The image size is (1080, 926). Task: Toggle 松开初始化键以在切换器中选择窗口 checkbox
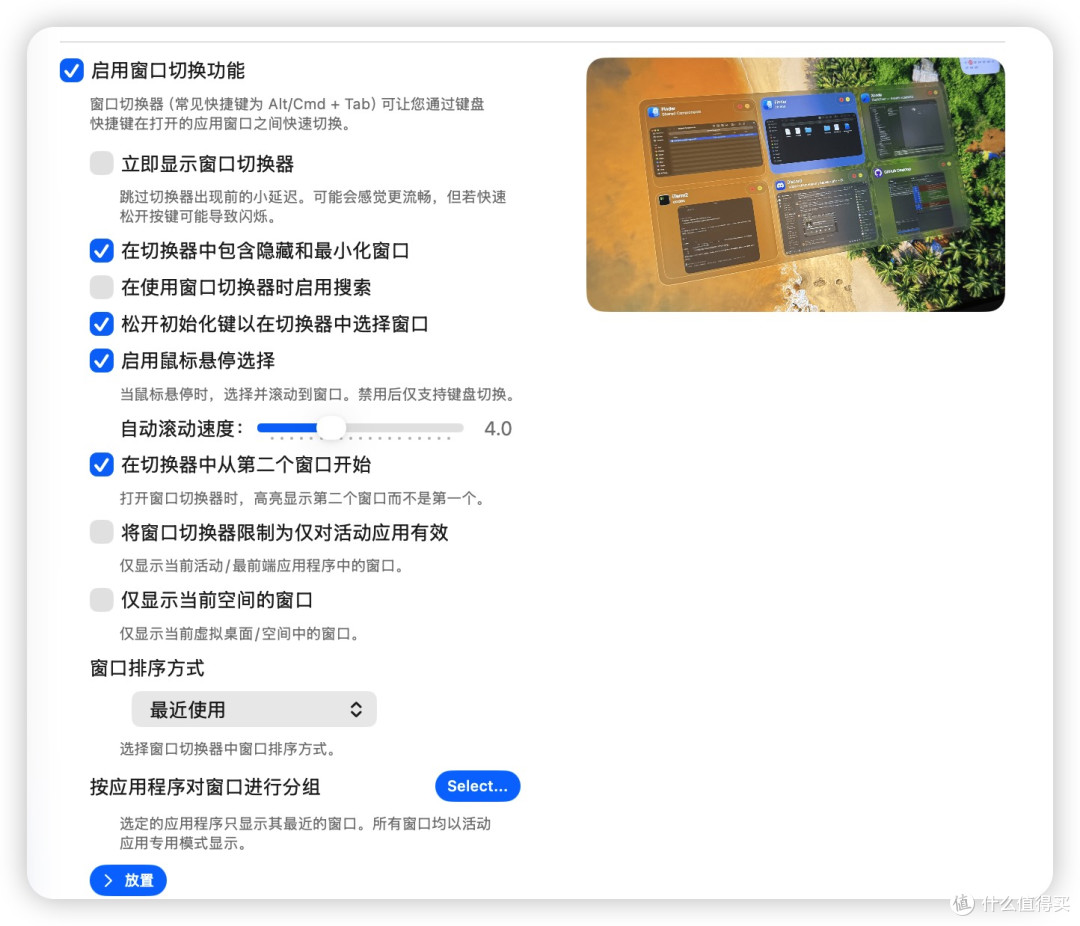[x=102, y=324]
